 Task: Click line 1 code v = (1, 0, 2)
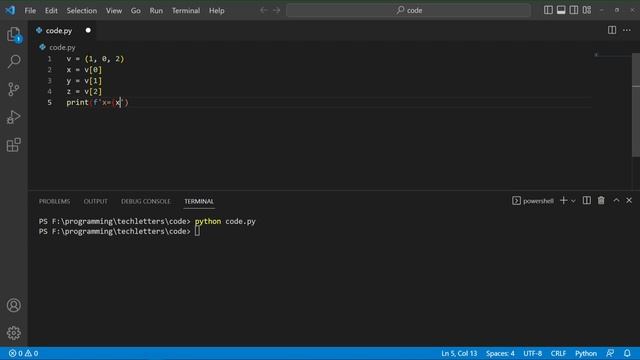(x=95, y=59)
